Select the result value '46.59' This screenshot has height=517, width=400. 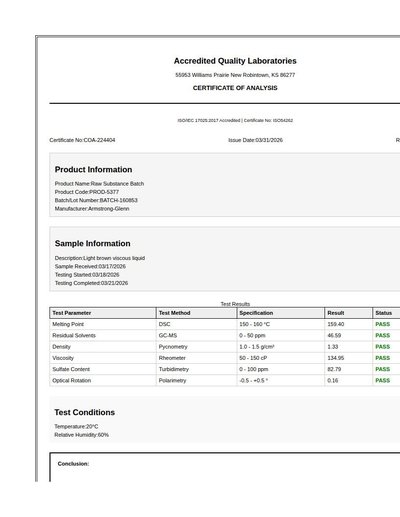click(334, 336)
